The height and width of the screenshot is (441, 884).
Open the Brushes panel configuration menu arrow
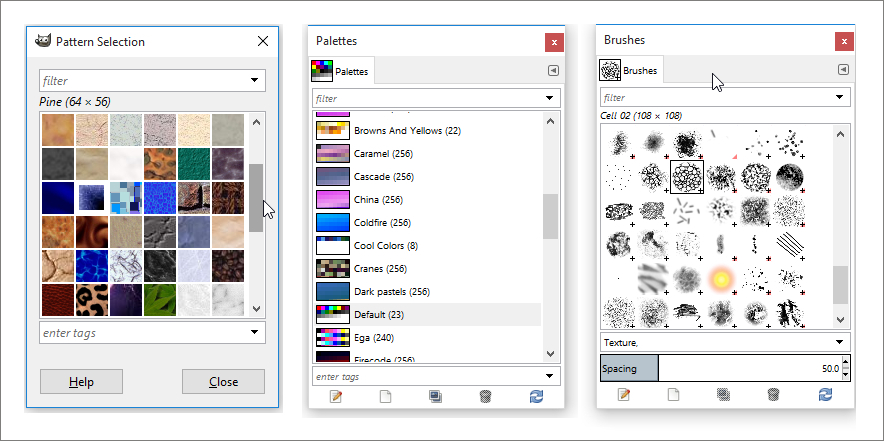[842, 69]
